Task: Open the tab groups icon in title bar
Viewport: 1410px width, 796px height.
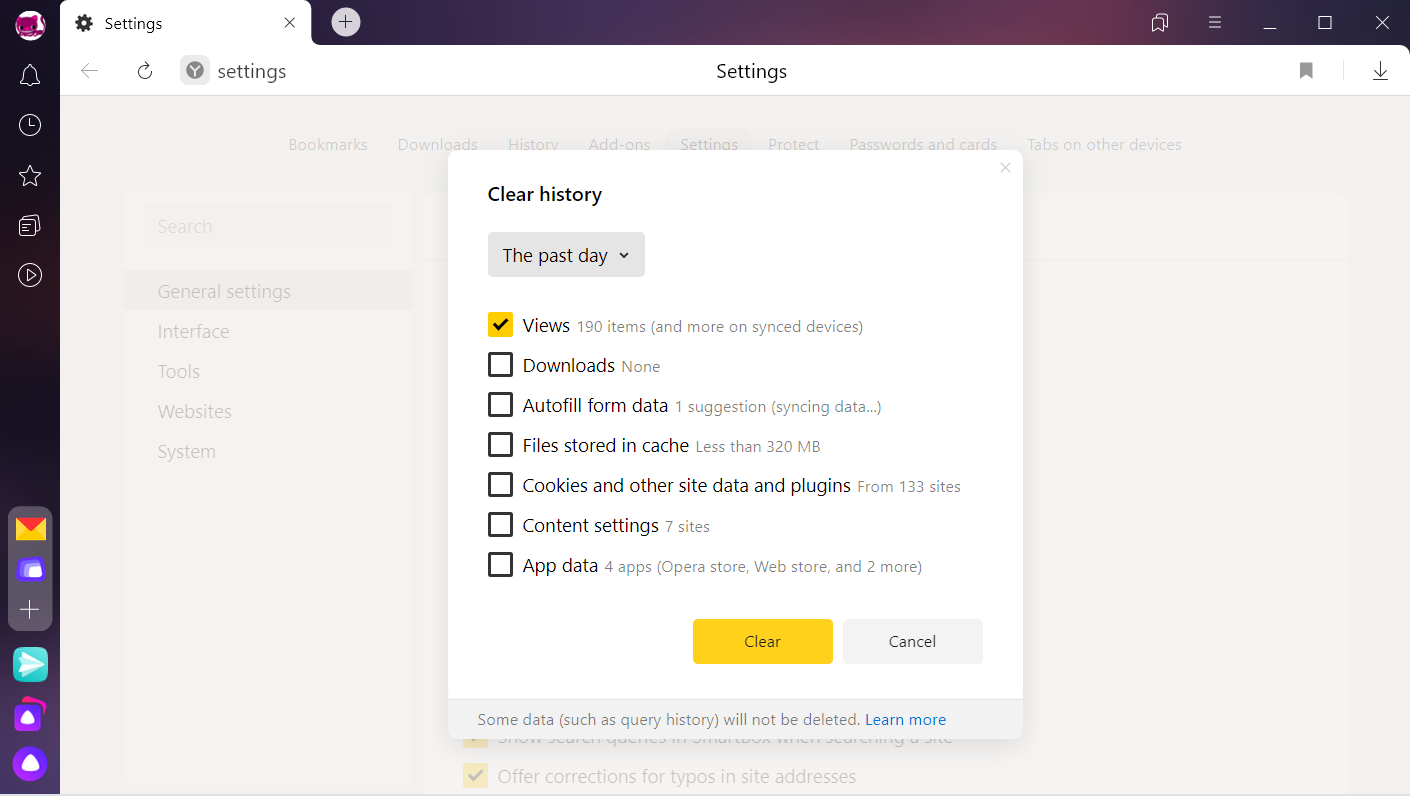Action: [x=1160, y=22]
